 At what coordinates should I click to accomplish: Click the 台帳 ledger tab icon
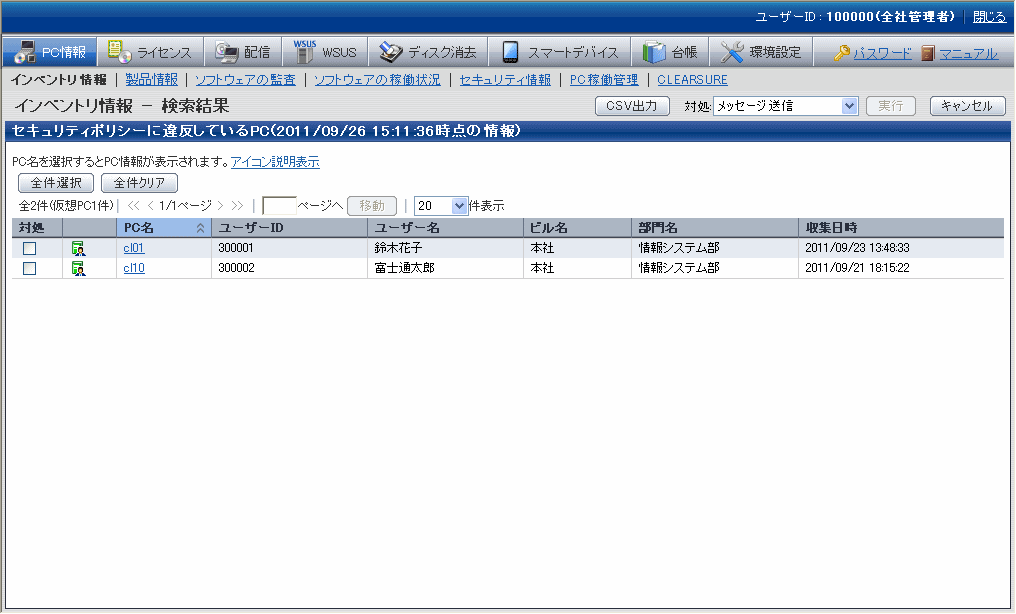click(654, 52)
